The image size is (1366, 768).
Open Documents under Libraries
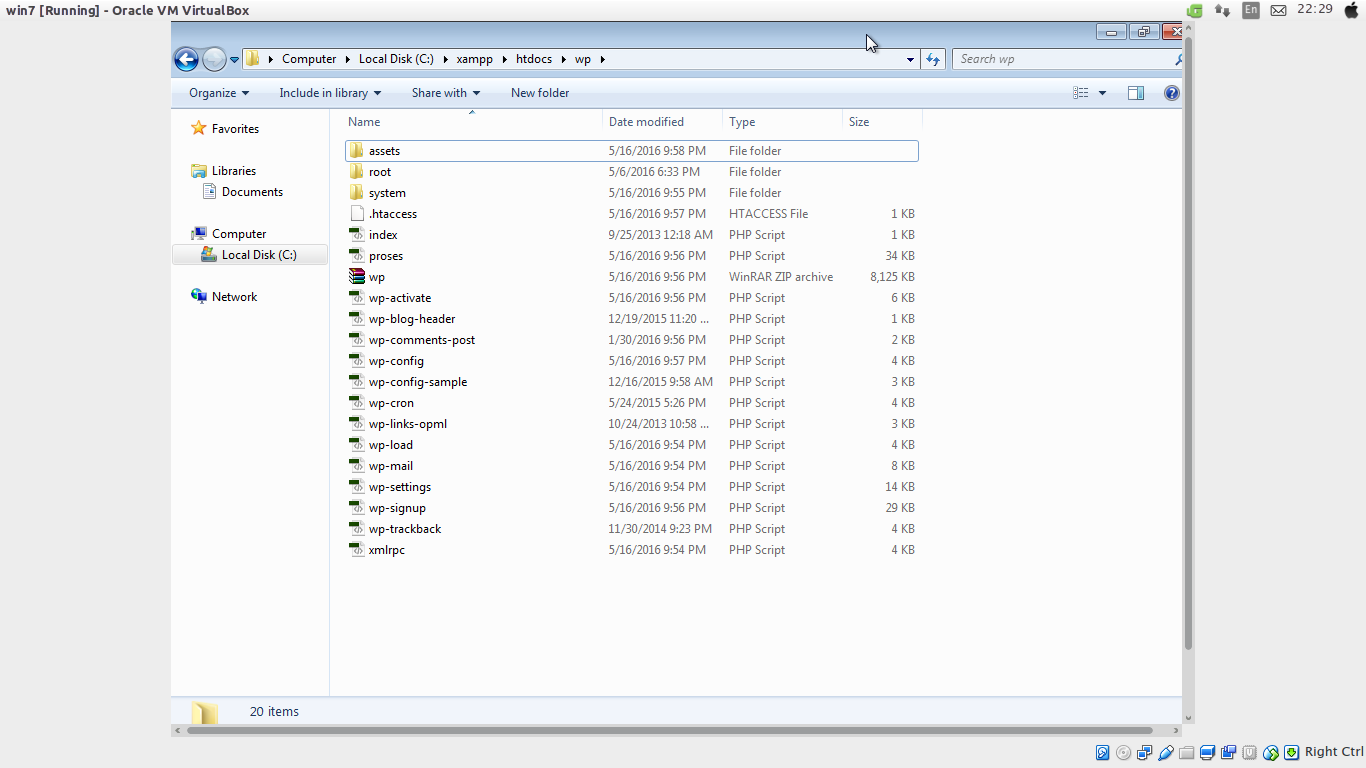point(252,192)
